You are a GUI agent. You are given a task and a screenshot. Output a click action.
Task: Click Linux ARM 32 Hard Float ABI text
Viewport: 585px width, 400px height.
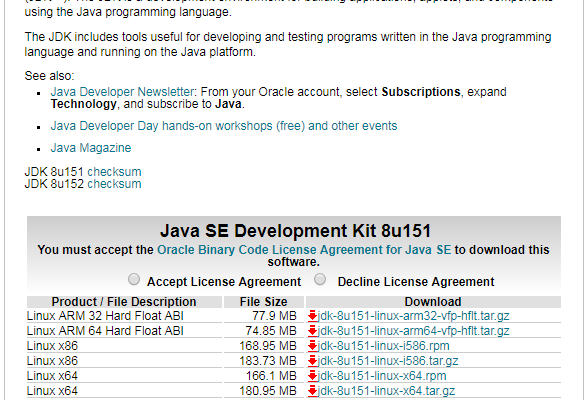105,316
